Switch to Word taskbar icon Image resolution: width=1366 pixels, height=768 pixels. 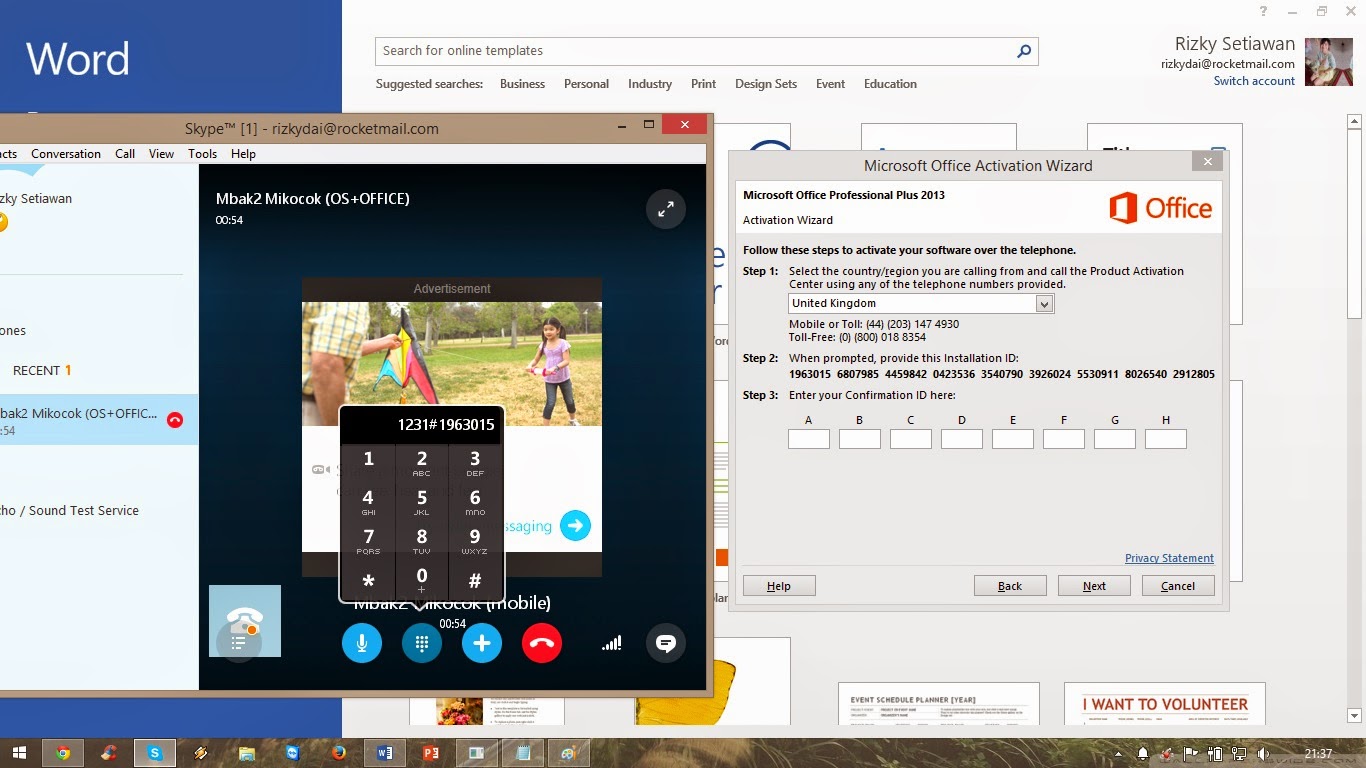click(385, 753)
